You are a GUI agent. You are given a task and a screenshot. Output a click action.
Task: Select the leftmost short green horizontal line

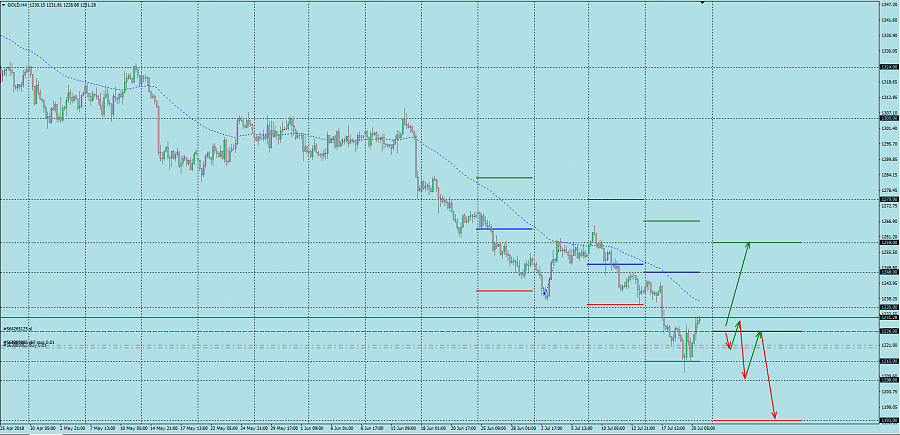pos(504,178)
